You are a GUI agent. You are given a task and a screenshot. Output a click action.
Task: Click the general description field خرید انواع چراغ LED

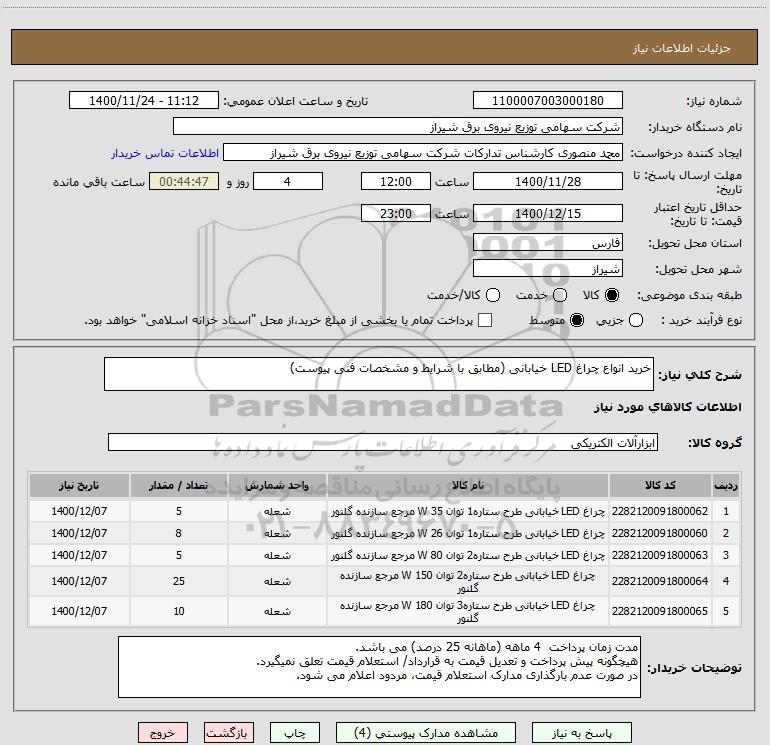coord(379,374)
